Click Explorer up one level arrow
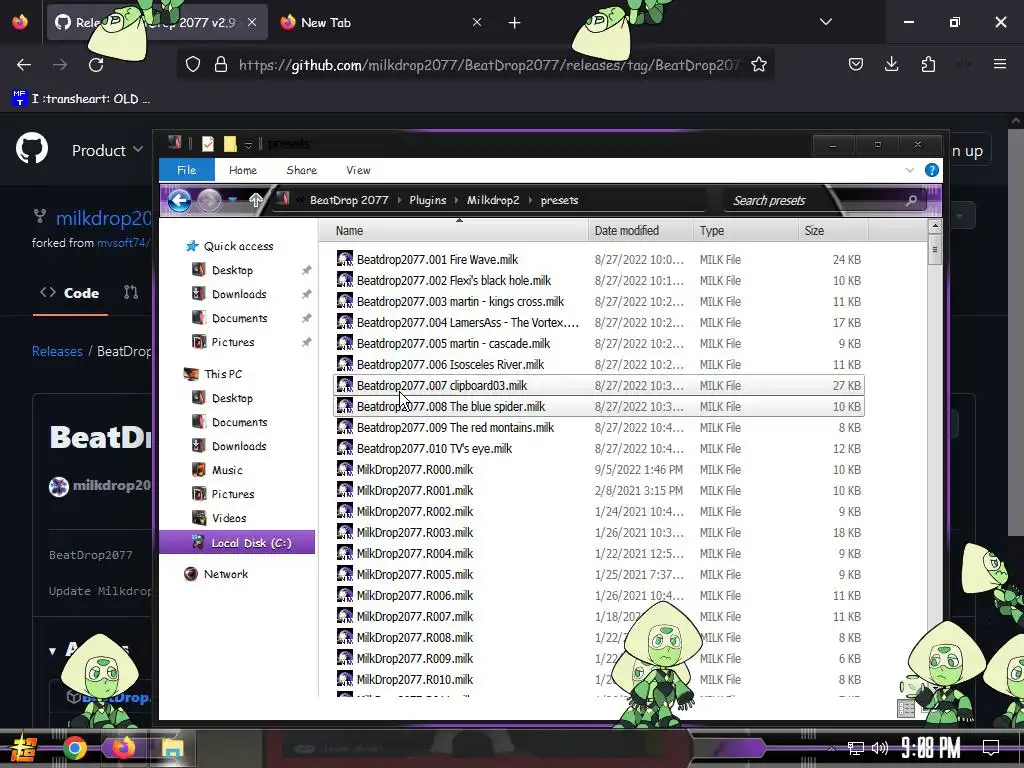Image resolution: width=1024 pixels, height=768 pixels. click(255, 200)
